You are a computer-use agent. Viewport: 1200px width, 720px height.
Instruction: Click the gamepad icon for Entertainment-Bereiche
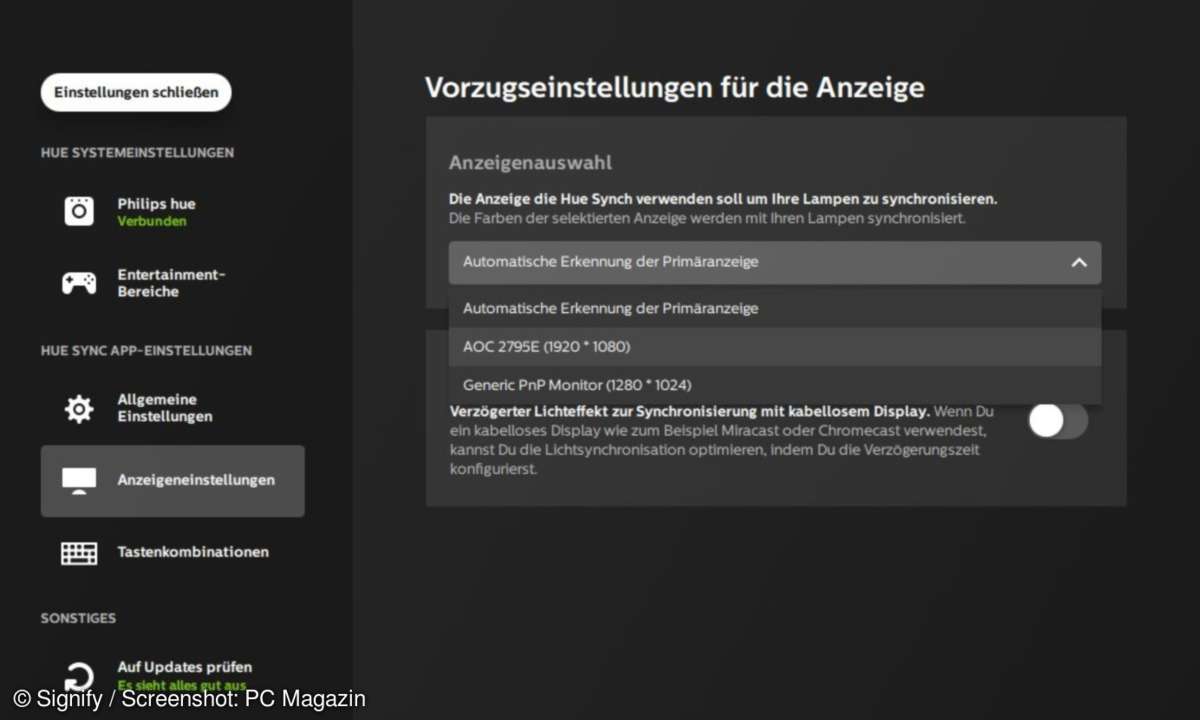79,283
